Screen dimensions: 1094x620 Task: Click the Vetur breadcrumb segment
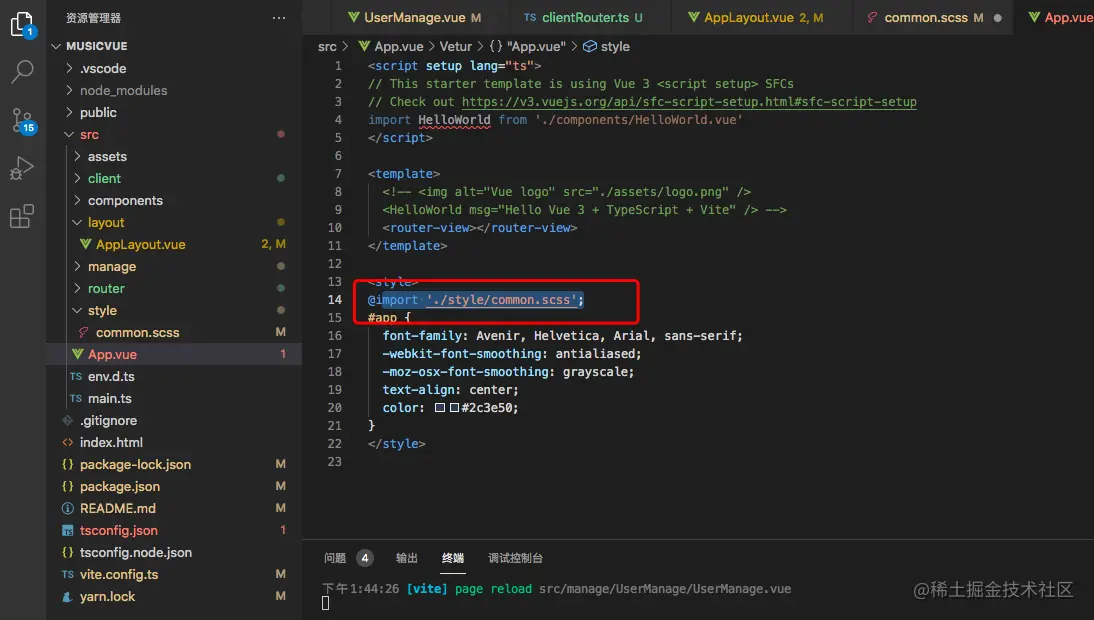[456, 47]
